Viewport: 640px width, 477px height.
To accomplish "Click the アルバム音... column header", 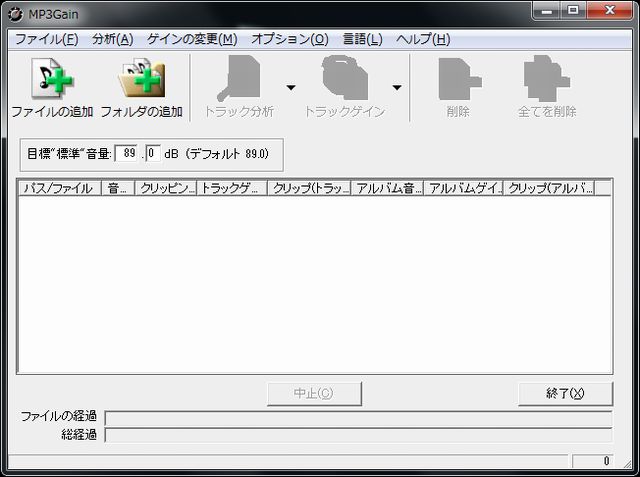I will [x=387, y=189].
